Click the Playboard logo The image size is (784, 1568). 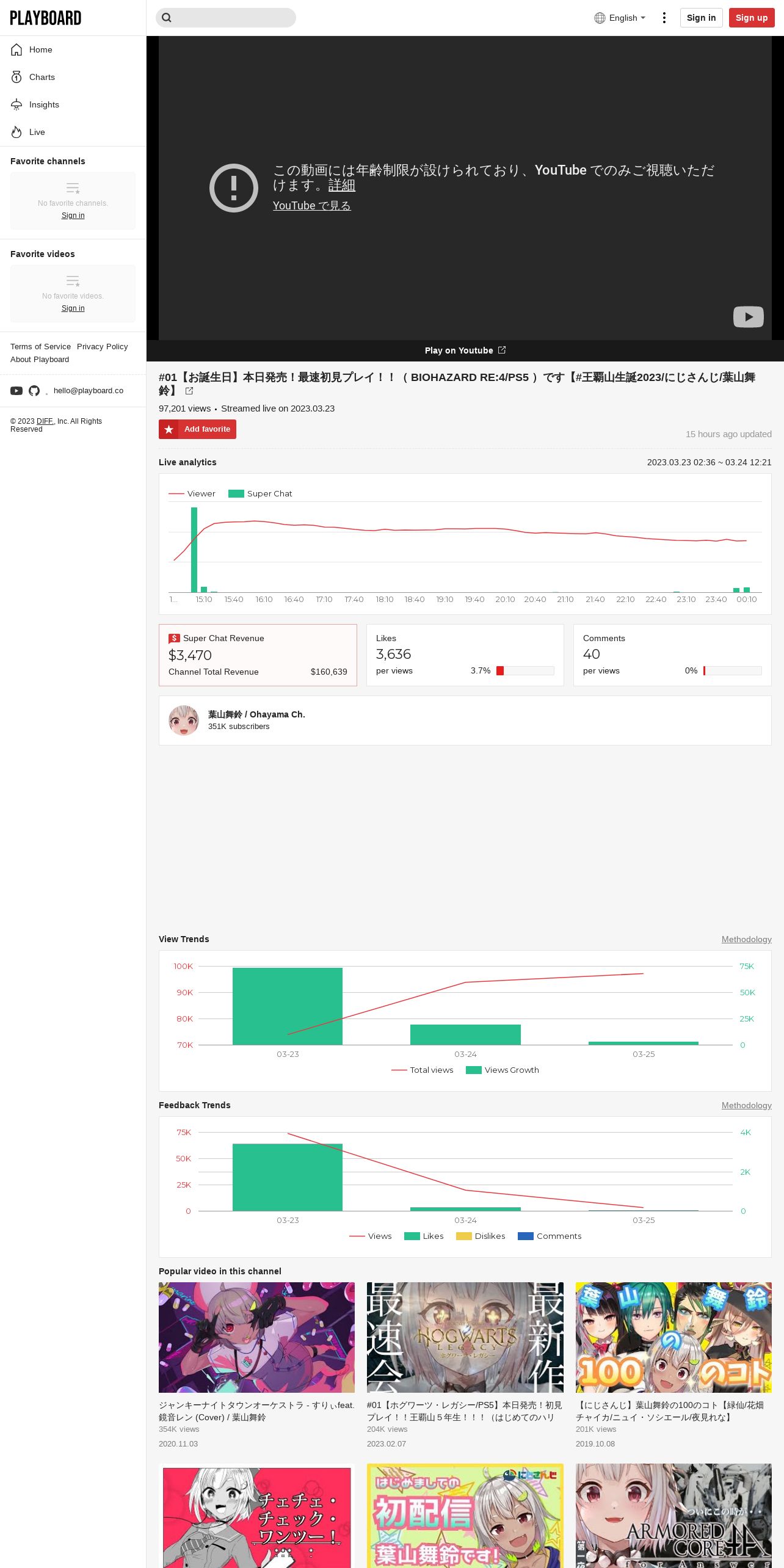[46, 18]
